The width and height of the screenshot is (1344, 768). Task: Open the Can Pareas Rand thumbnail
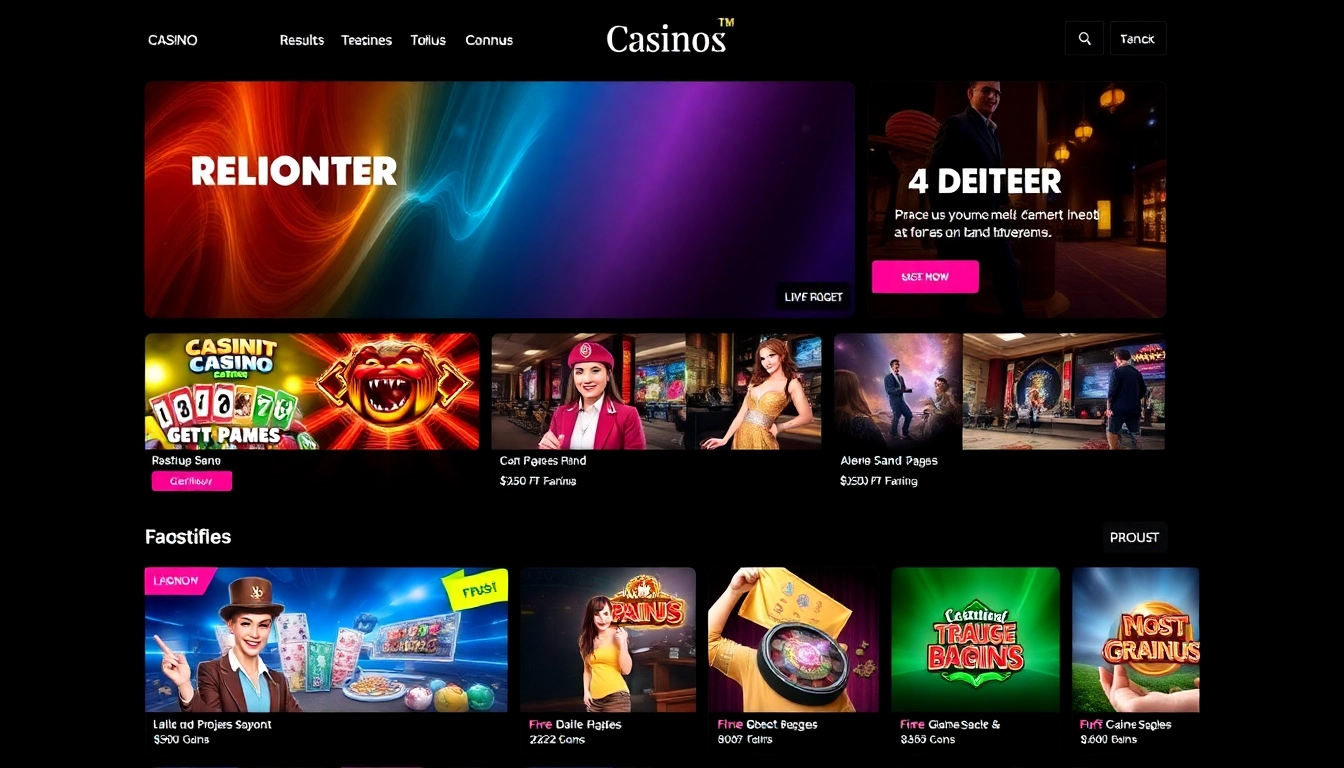click(x=656, y=391)
